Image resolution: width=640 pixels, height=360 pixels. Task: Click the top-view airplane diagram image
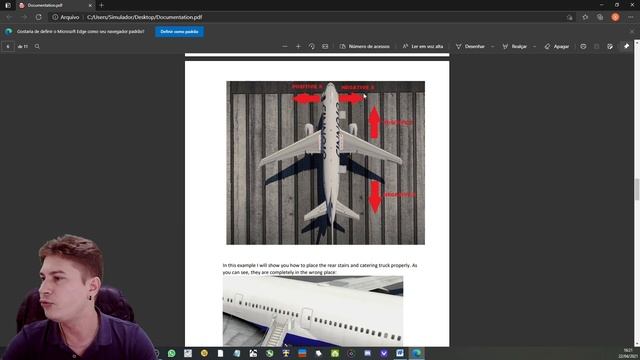tap(326, 163)
